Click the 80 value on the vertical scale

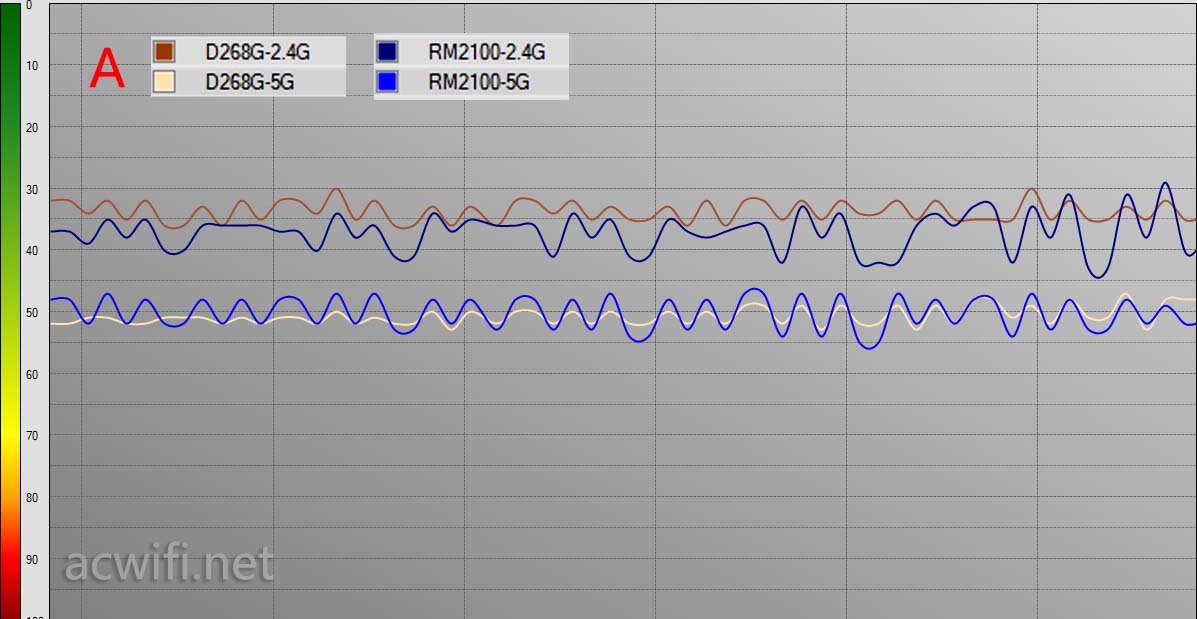(x=31, y=498)
